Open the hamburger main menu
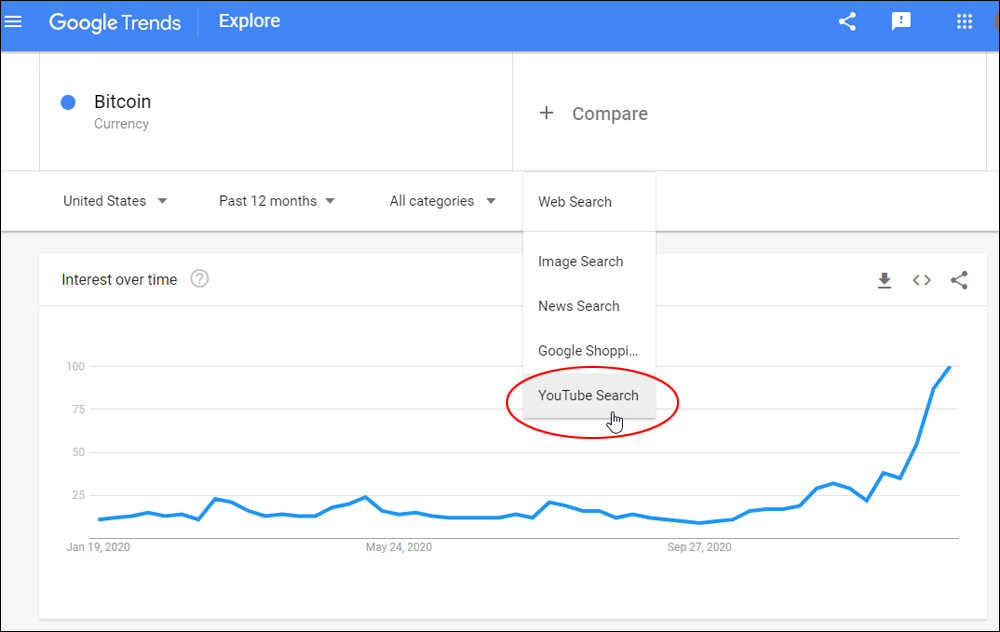This screenshot has height=632, width=1000. click(14, 21)
